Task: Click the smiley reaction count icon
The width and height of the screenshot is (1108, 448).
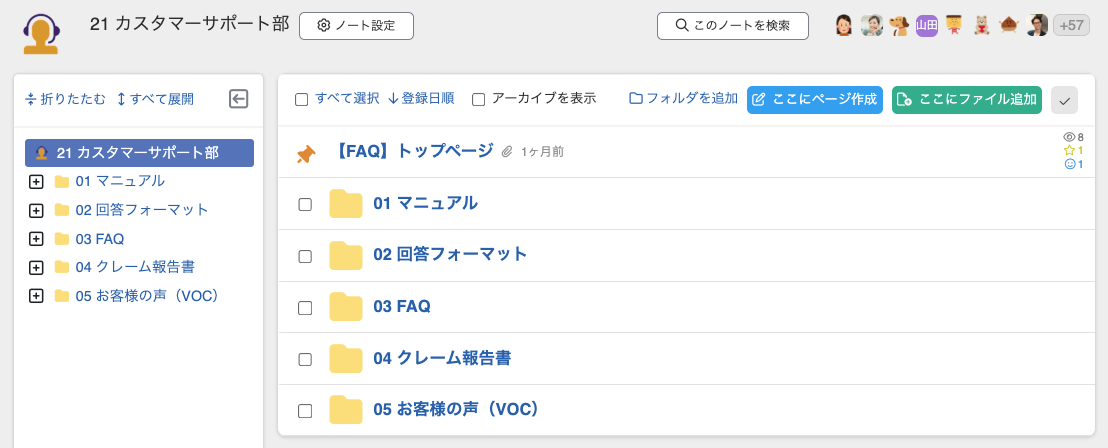Action: [x=1069, y=164]
